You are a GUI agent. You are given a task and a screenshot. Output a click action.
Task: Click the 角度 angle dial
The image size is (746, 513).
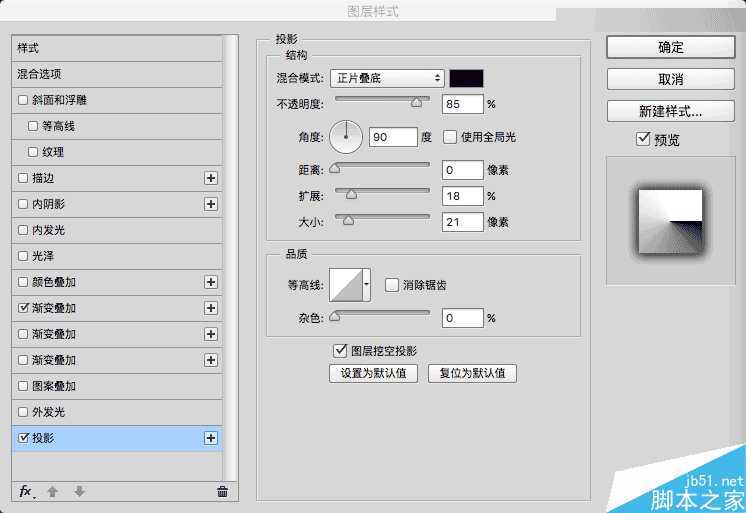coord(346,137)
